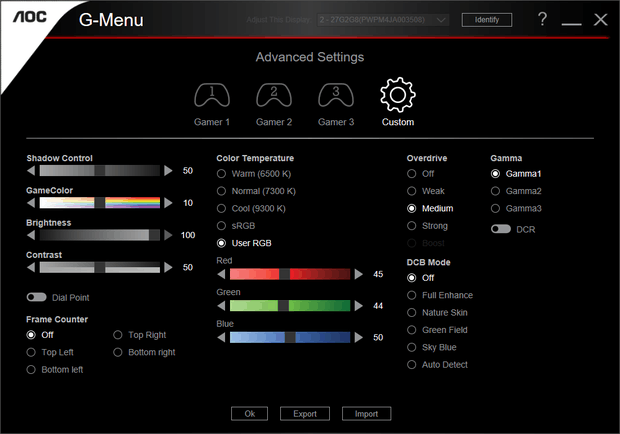Image resolution: width=620 pixels, height=434 pixels.
Task: Choose sRGB color temperature
Action: pyautogui.click(x=236, y=226)
